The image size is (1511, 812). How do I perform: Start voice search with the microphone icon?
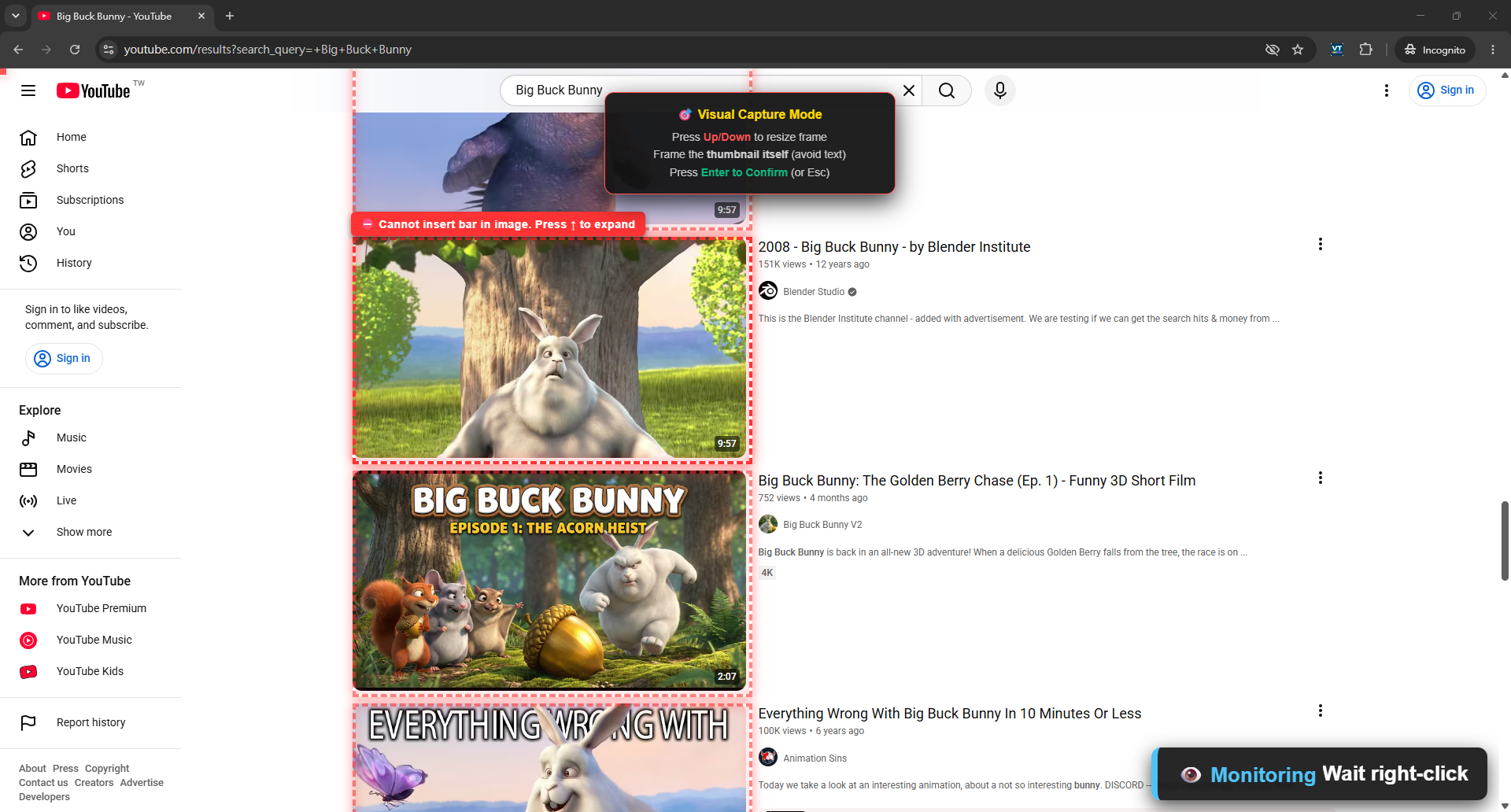click(x=999, y=90)
